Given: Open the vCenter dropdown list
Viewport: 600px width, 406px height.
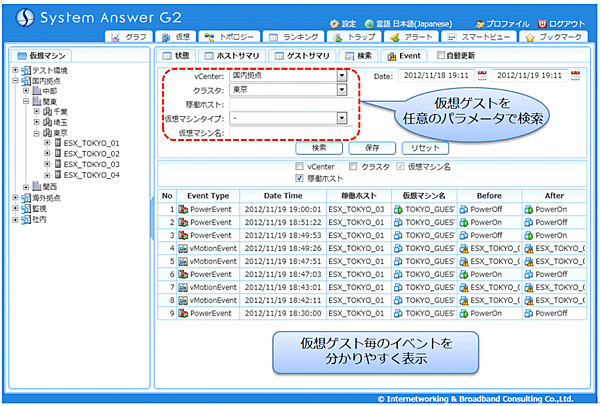Looking at the screenshot, I should tap(342, 75).
